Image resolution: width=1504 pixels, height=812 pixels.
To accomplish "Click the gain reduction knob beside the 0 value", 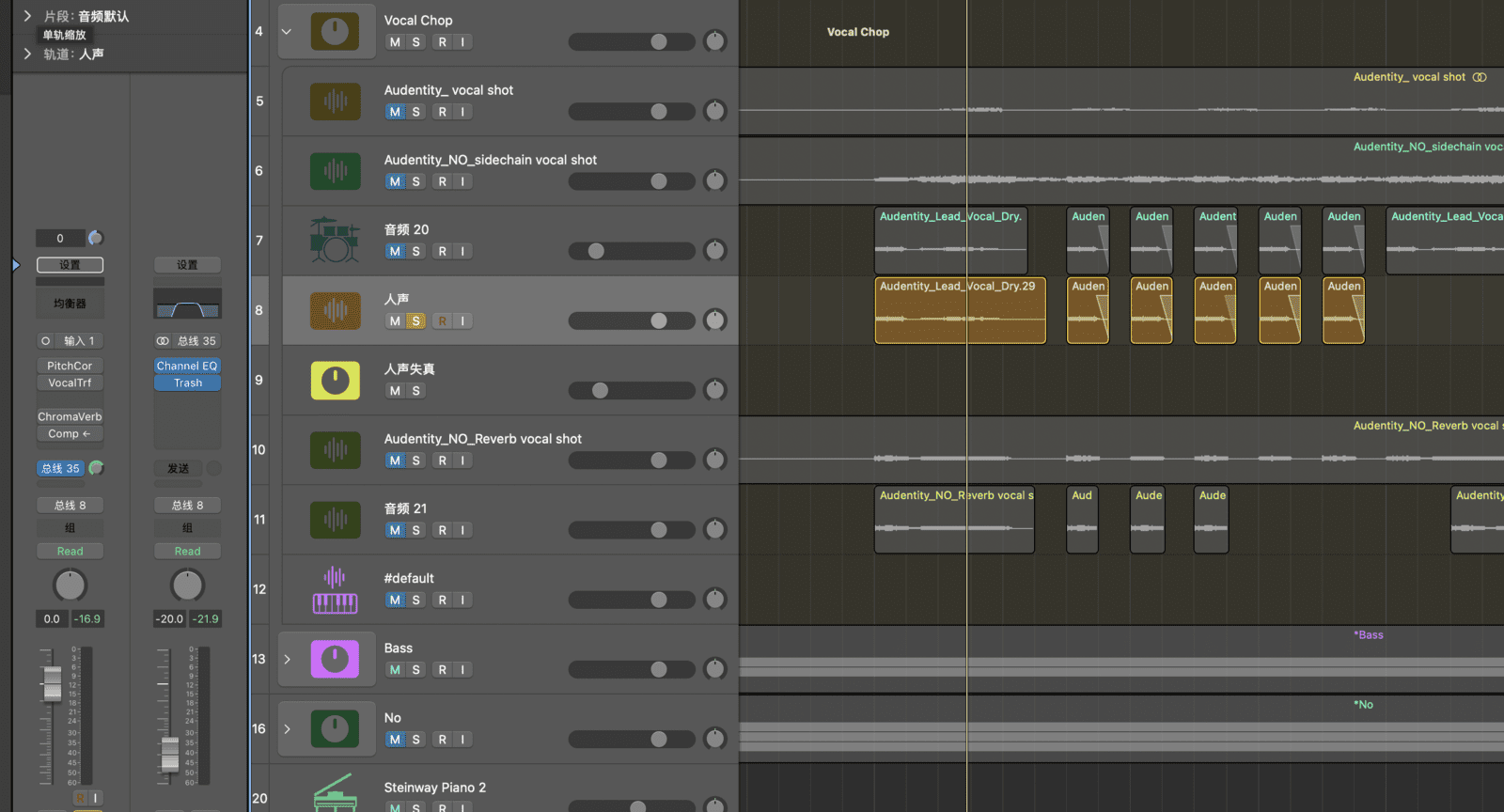I will 95,238.
